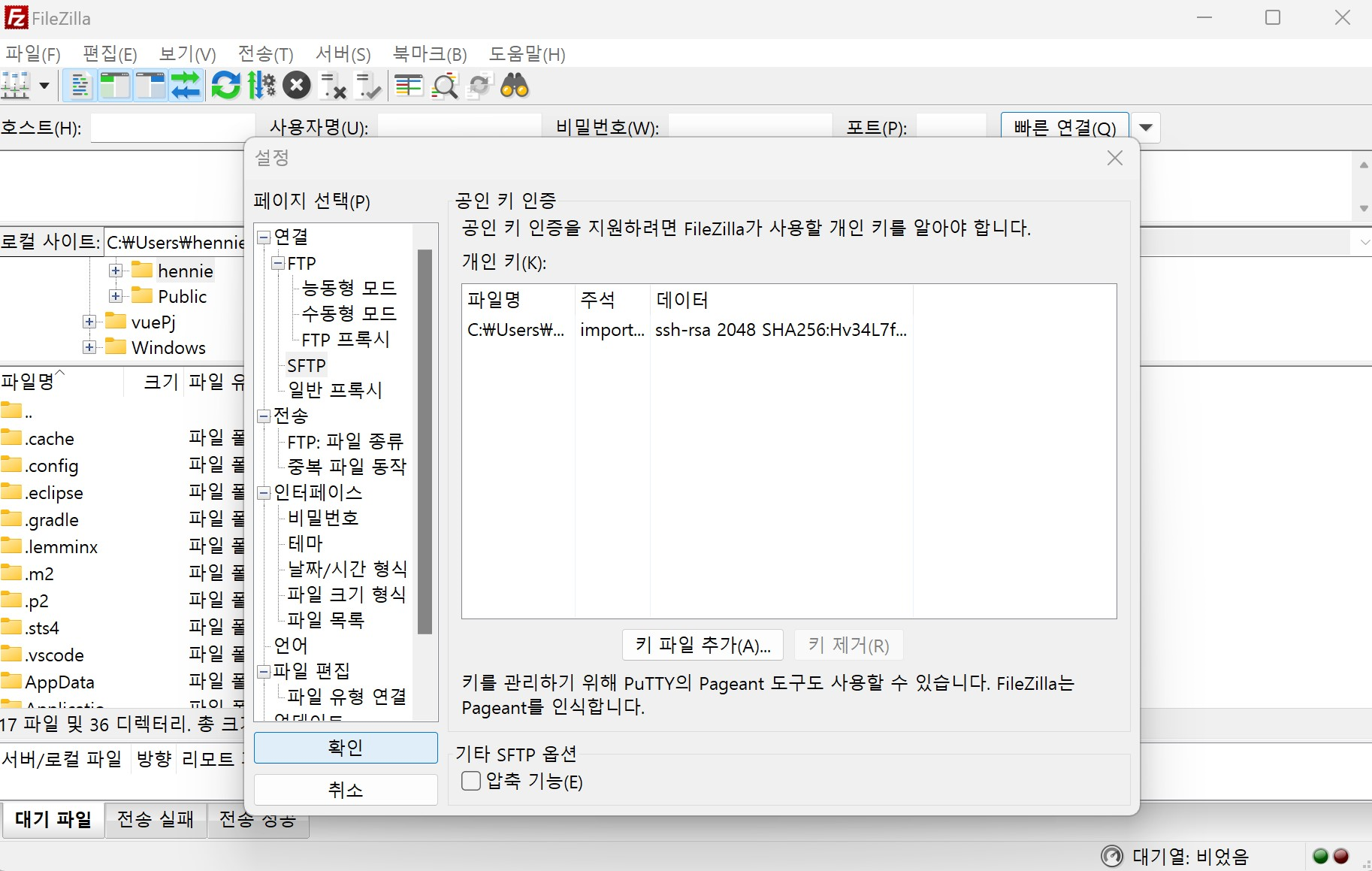Open 북마크(B) menu
Screen dimensions: 1372x871
(x=430, y=54)
